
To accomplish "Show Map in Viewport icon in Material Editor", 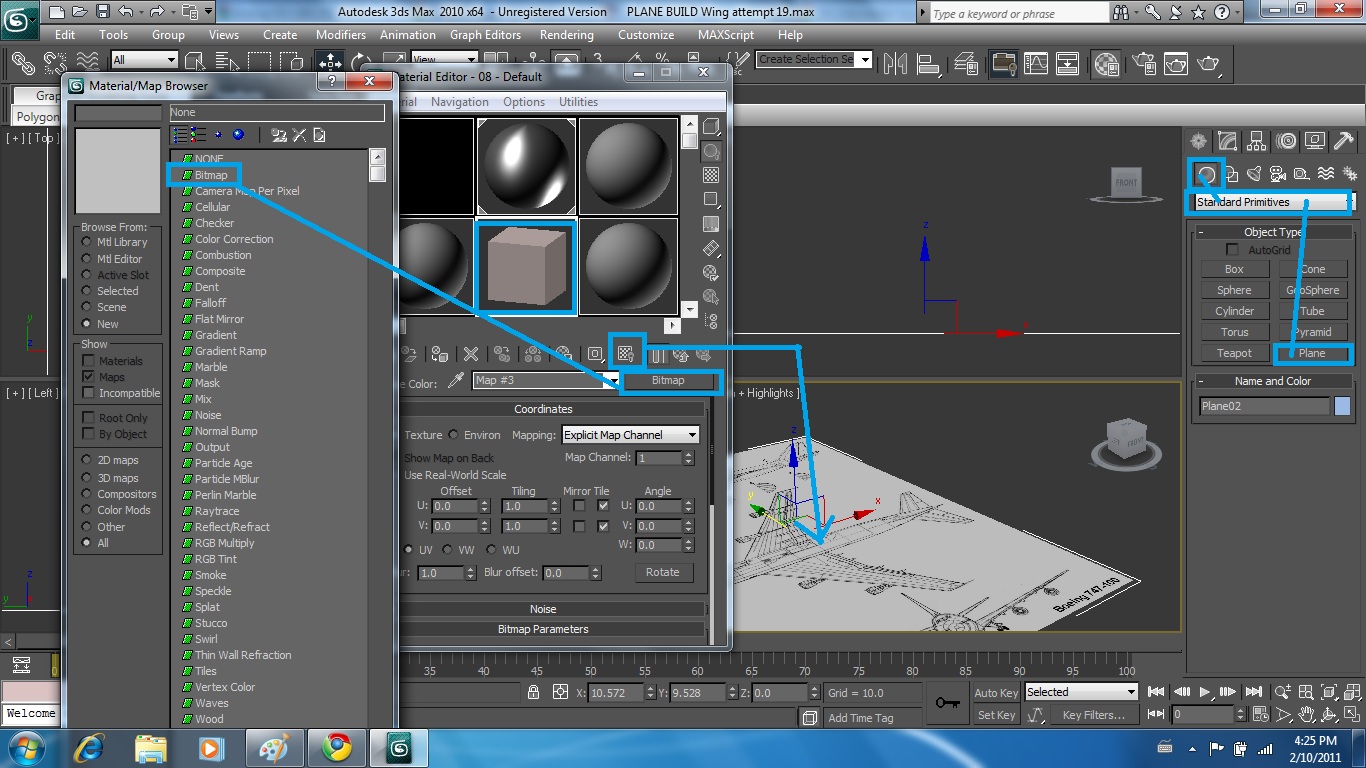I will (x=626, y=353).
